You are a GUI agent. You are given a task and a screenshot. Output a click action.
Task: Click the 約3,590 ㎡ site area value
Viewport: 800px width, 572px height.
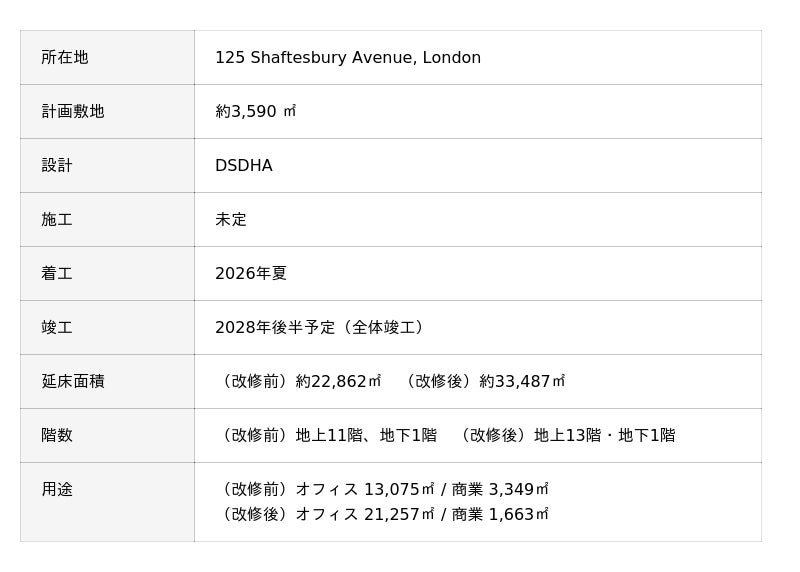(256, 112)
